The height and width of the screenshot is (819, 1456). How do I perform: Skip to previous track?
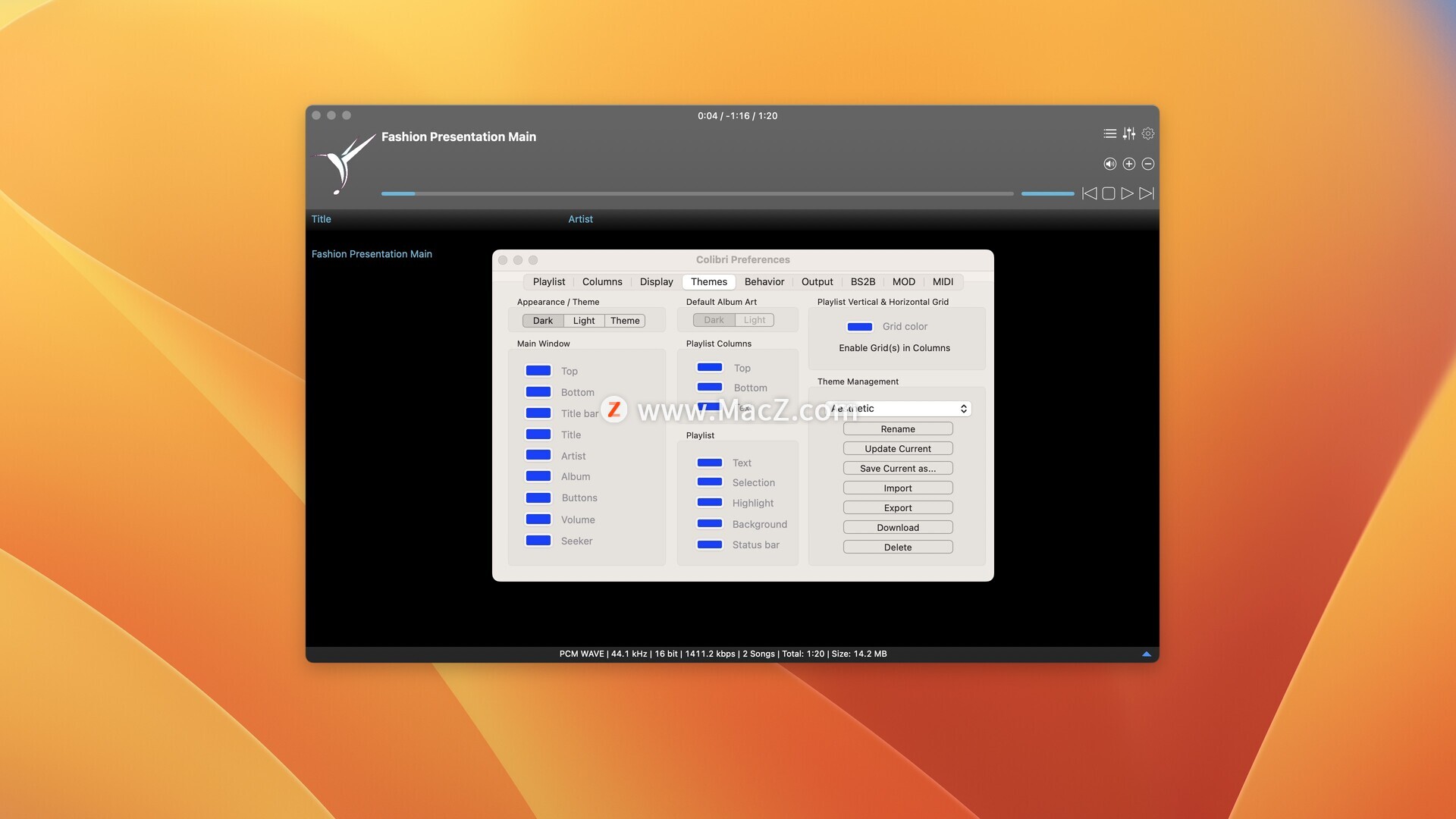[1089, 193]
